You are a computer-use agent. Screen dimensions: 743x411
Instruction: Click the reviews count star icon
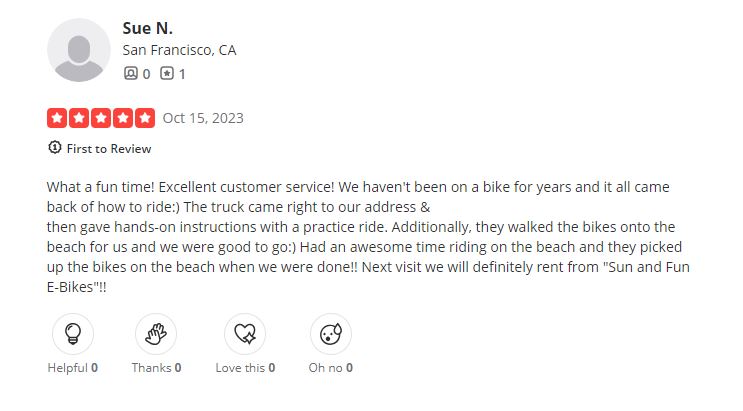[x=167, y=73]
